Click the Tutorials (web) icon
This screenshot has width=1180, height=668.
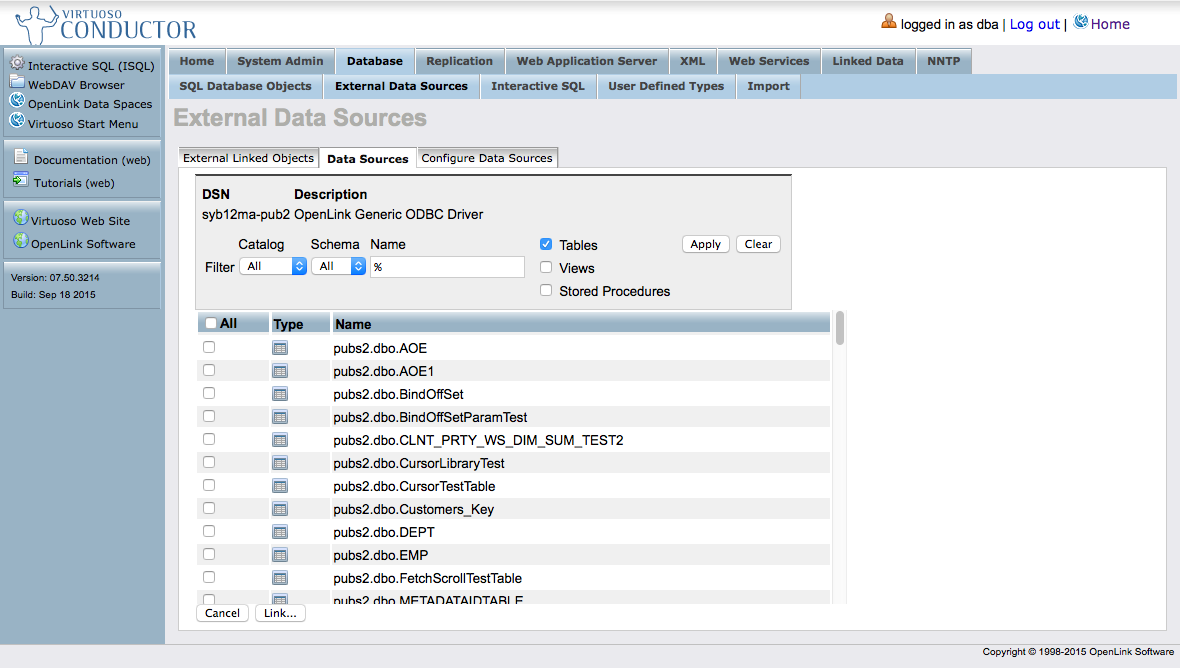(21, 180)
